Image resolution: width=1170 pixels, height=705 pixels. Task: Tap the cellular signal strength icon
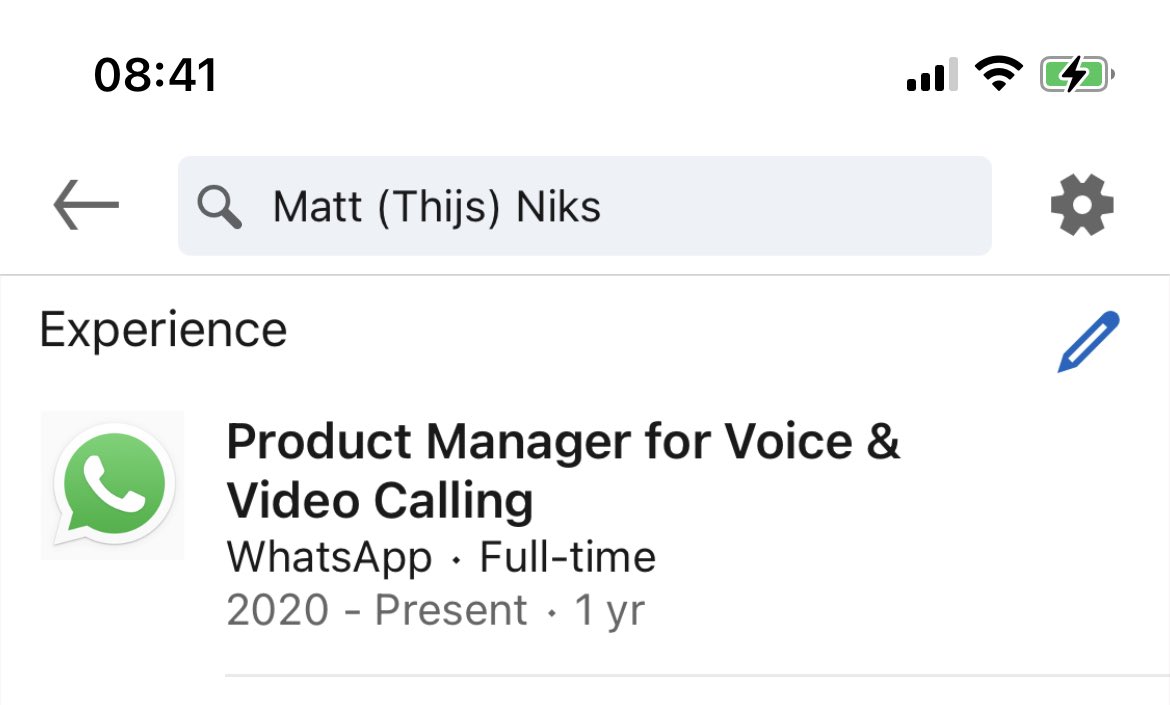931,74
